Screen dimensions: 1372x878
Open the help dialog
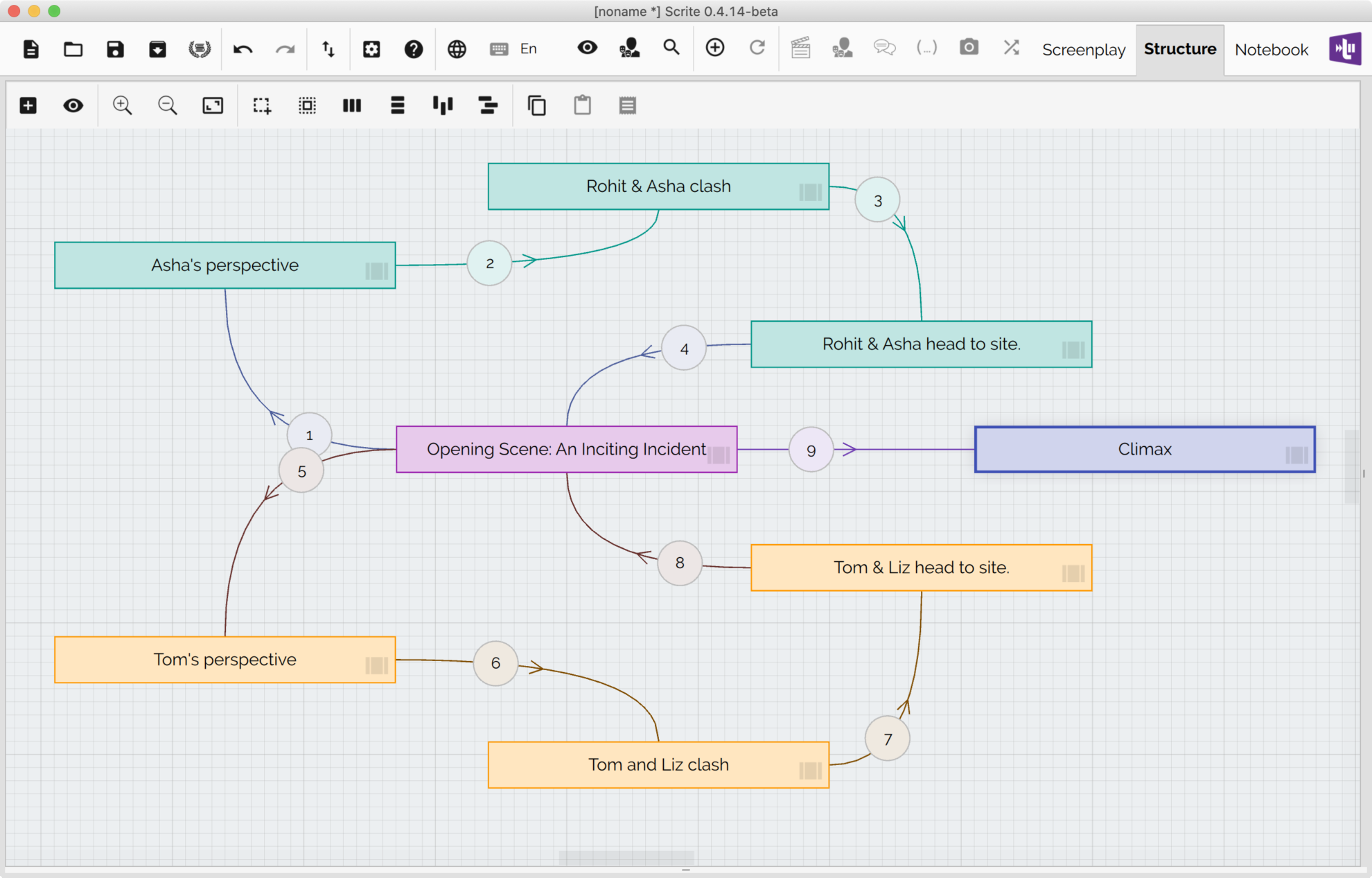[414, 49]
